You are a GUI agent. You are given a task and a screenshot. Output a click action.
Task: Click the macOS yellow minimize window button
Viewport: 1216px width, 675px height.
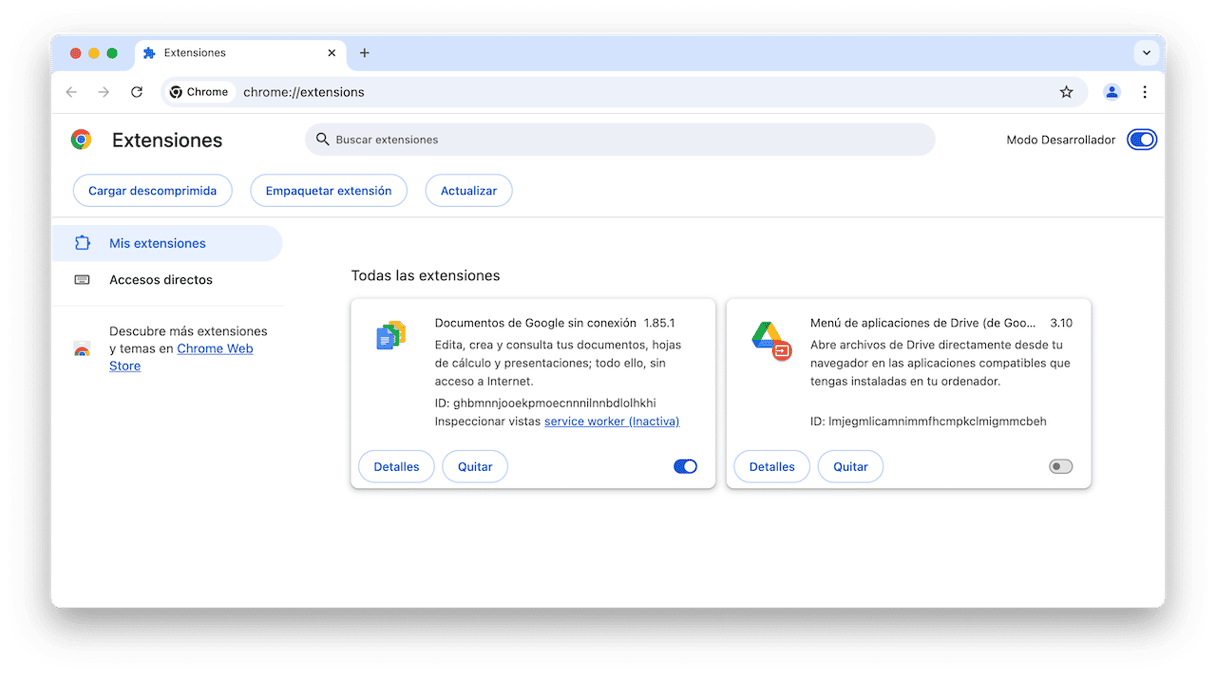(94, 53)
